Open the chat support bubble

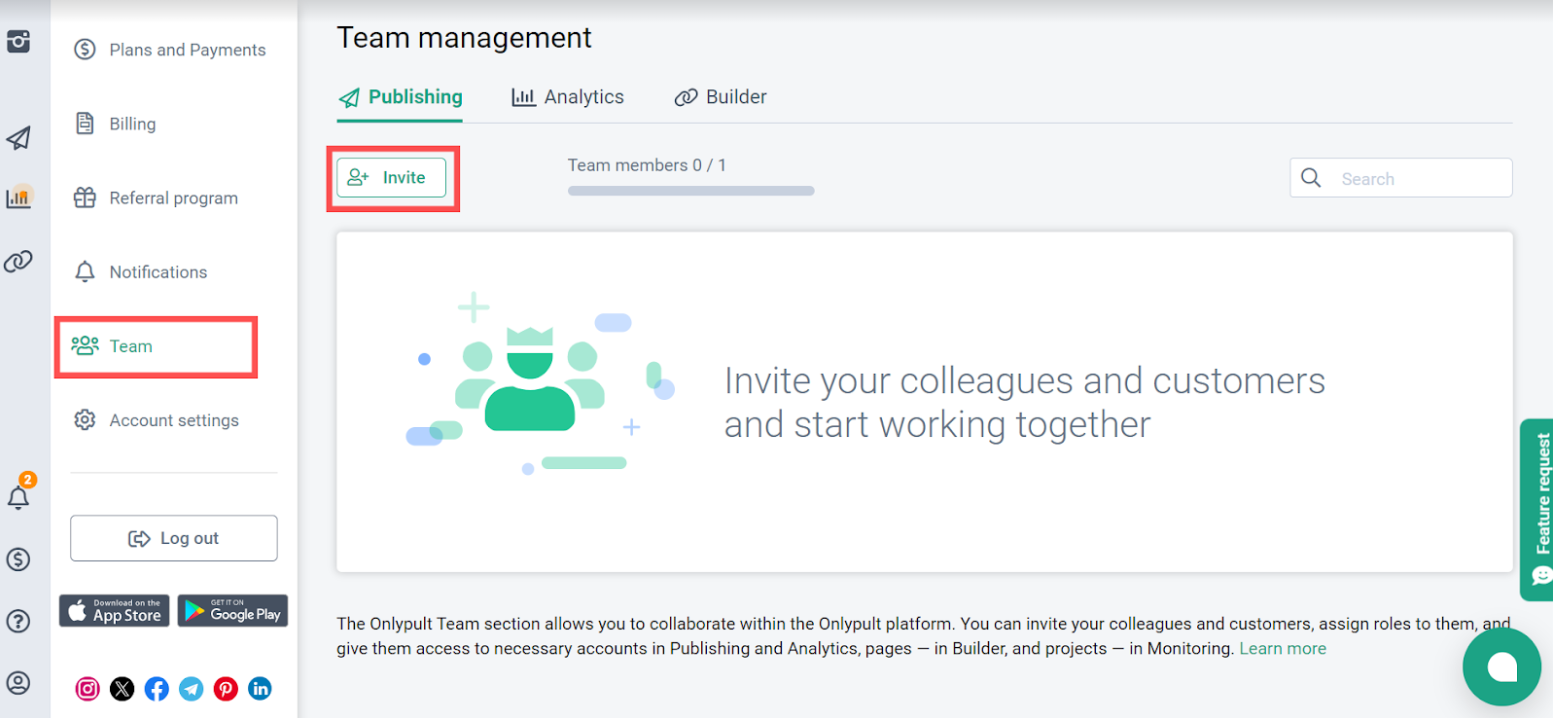click(1501, 667)
